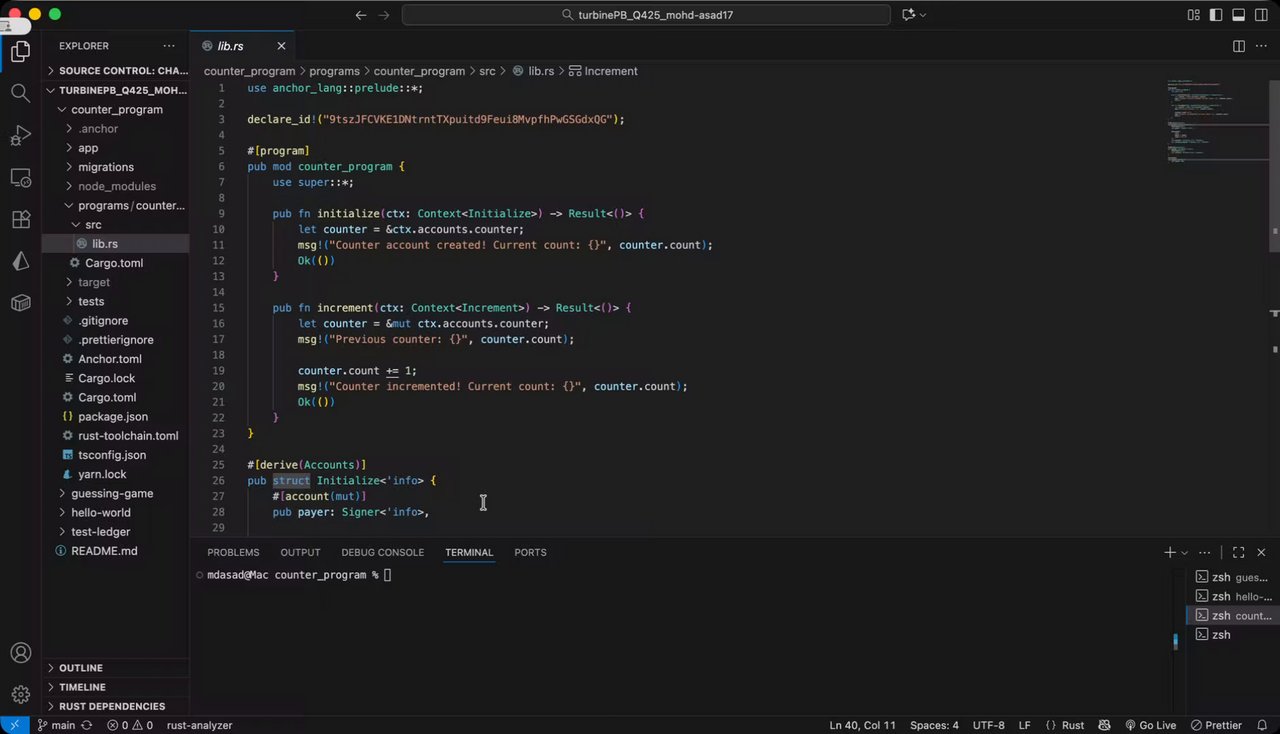Screen dimensions: 1280x734
Task: Show the errors and warnings count
Action: (x=130, y=725)
